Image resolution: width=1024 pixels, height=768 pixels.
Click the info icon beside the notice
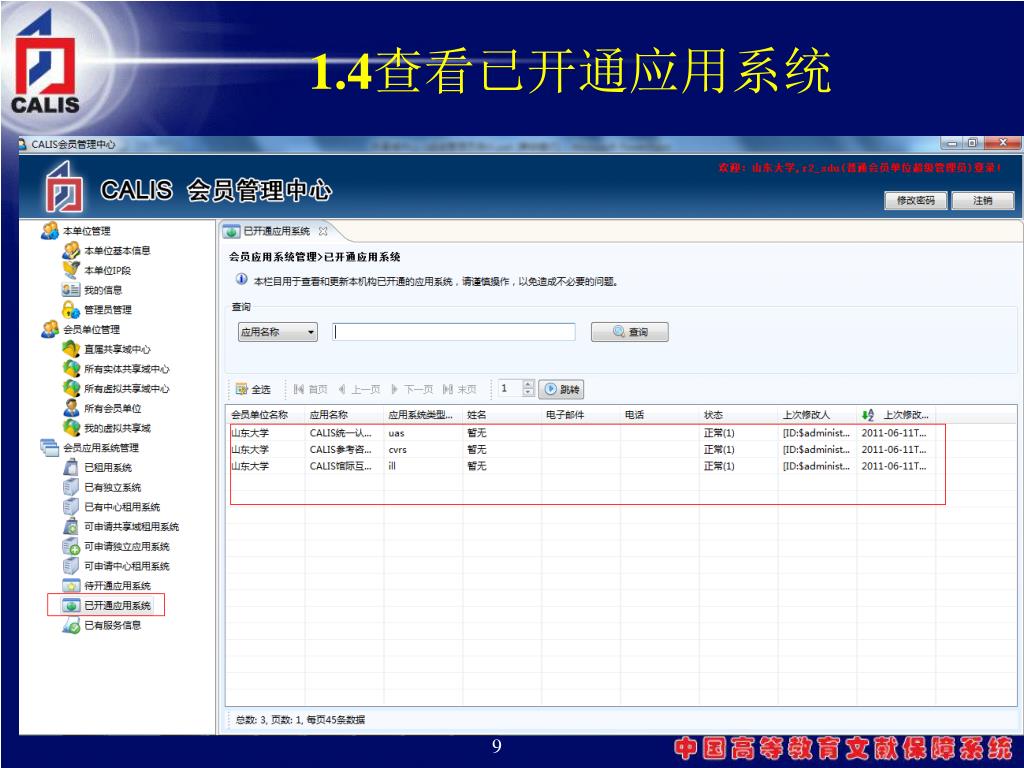[242, 280]
